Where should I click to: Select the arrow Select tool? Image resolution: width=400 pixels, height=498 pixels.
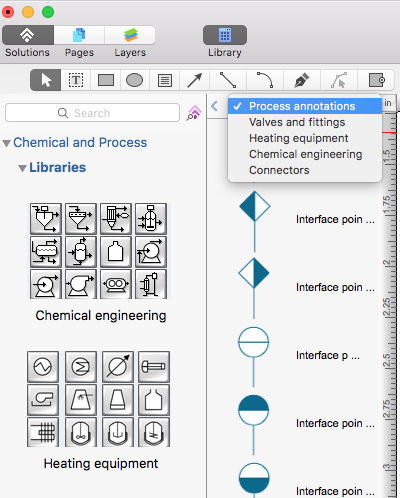(x=46, y=80)
